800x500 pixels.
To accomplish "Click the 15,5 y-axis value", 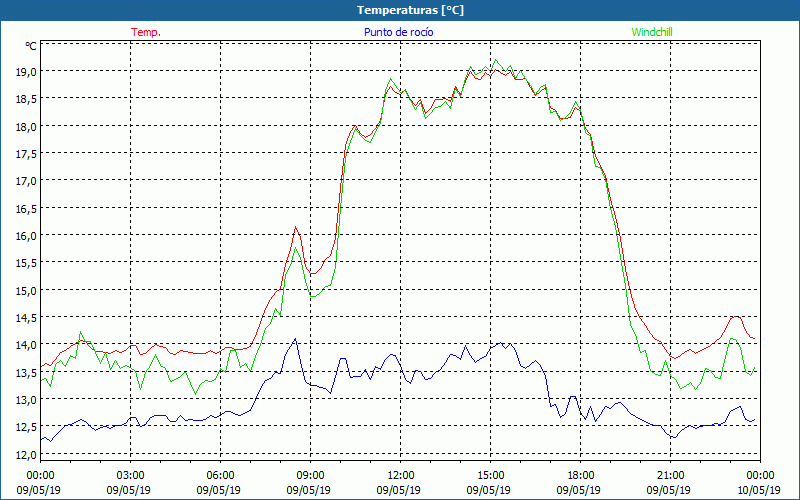I will point(26,263).
